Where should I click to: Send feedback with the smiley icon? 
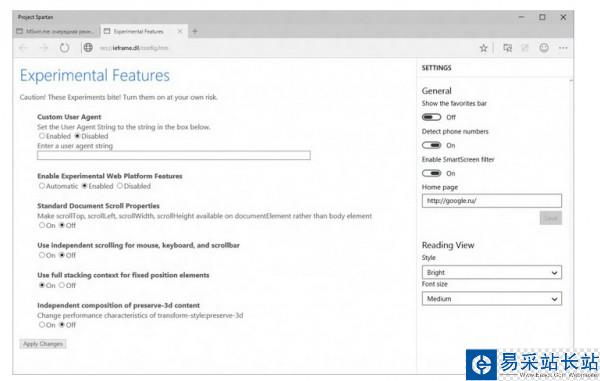point(544,48)
